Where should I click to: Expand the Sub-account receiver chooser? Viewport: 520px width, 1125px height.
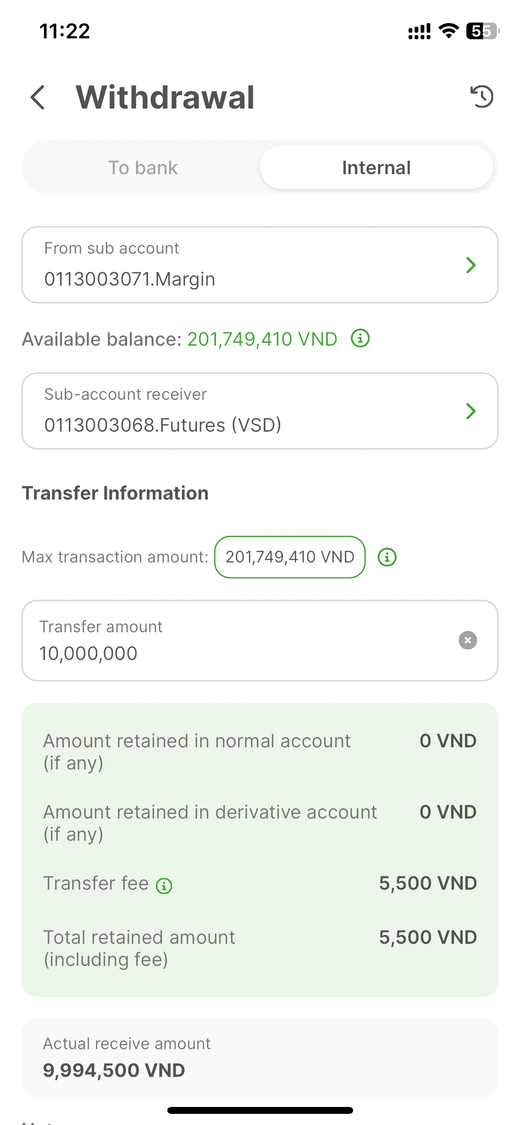tap(260, 411)
